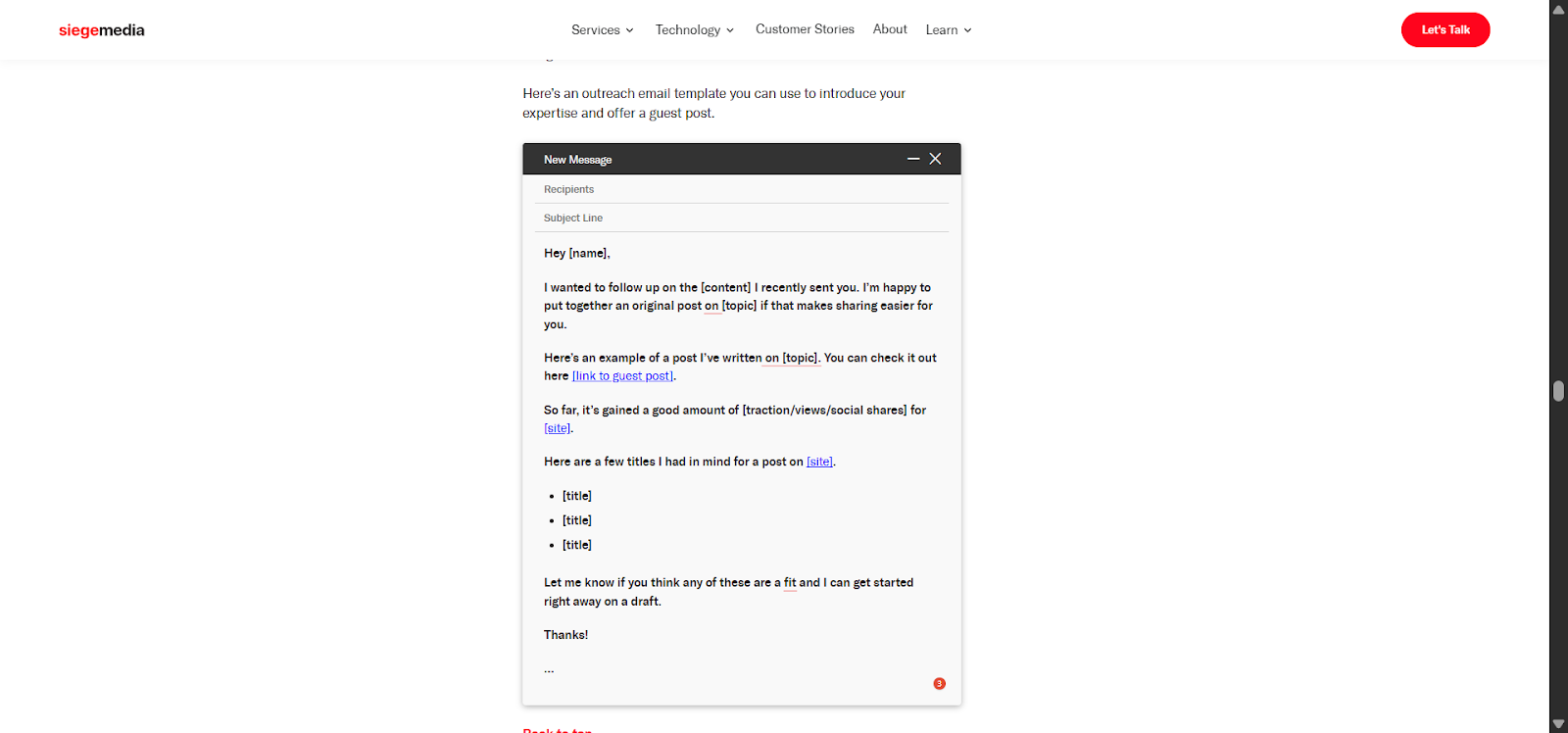
Task: Click the [site] link in the titles sentence
Action: 819,461
